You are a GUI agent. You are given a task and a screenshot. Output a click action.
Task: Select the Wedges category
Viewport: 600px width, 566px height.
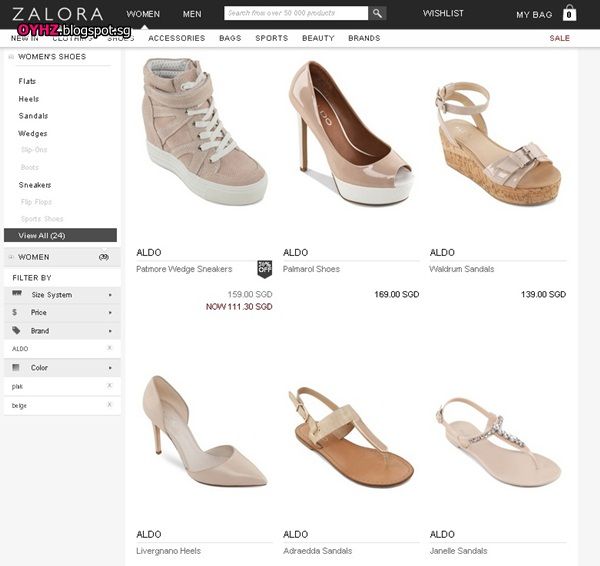point(33,134)
